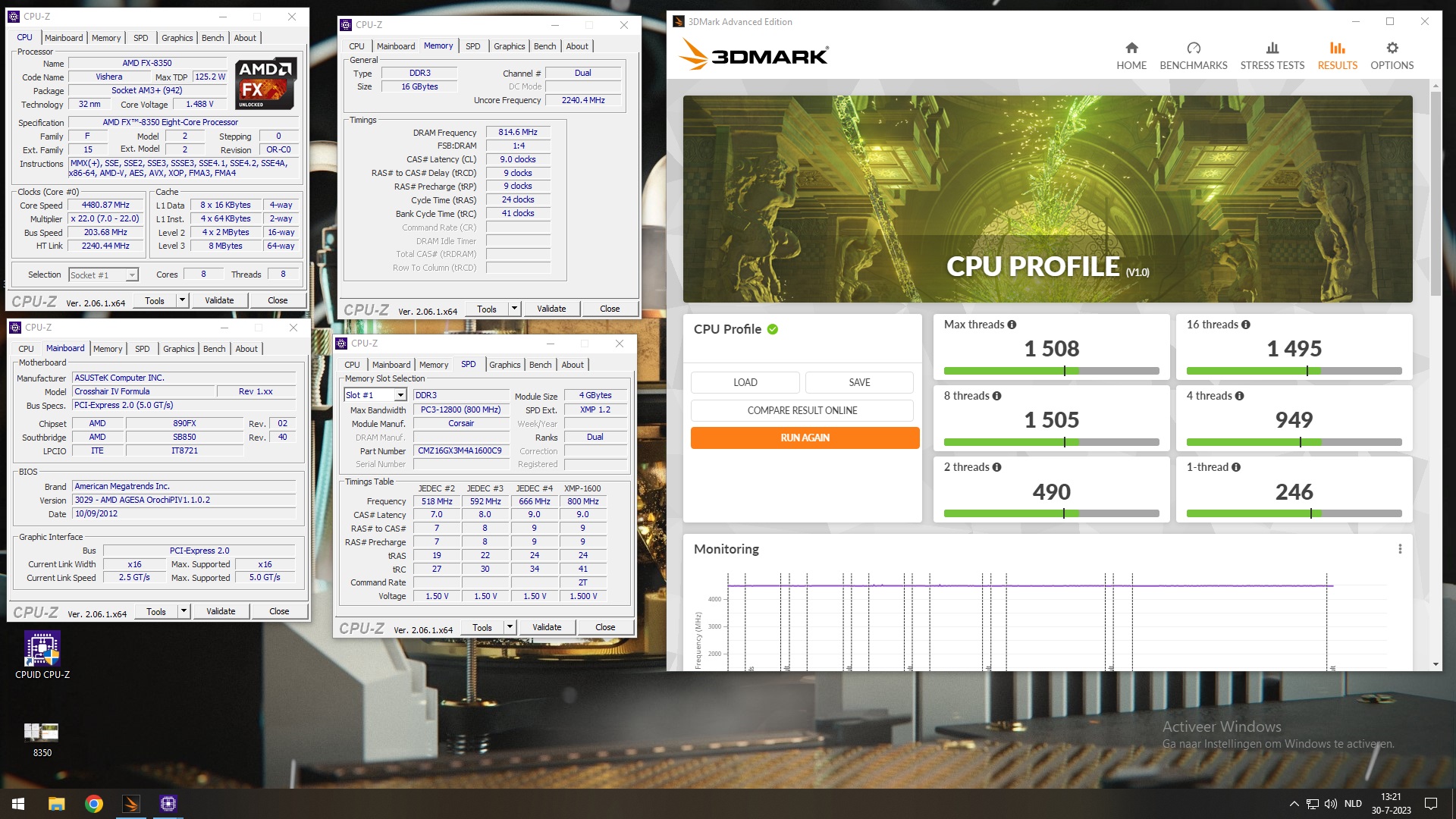This screenshot has width=1456, height=819.
Task: Open Results bar chart icon
Action: point(1337,48)
